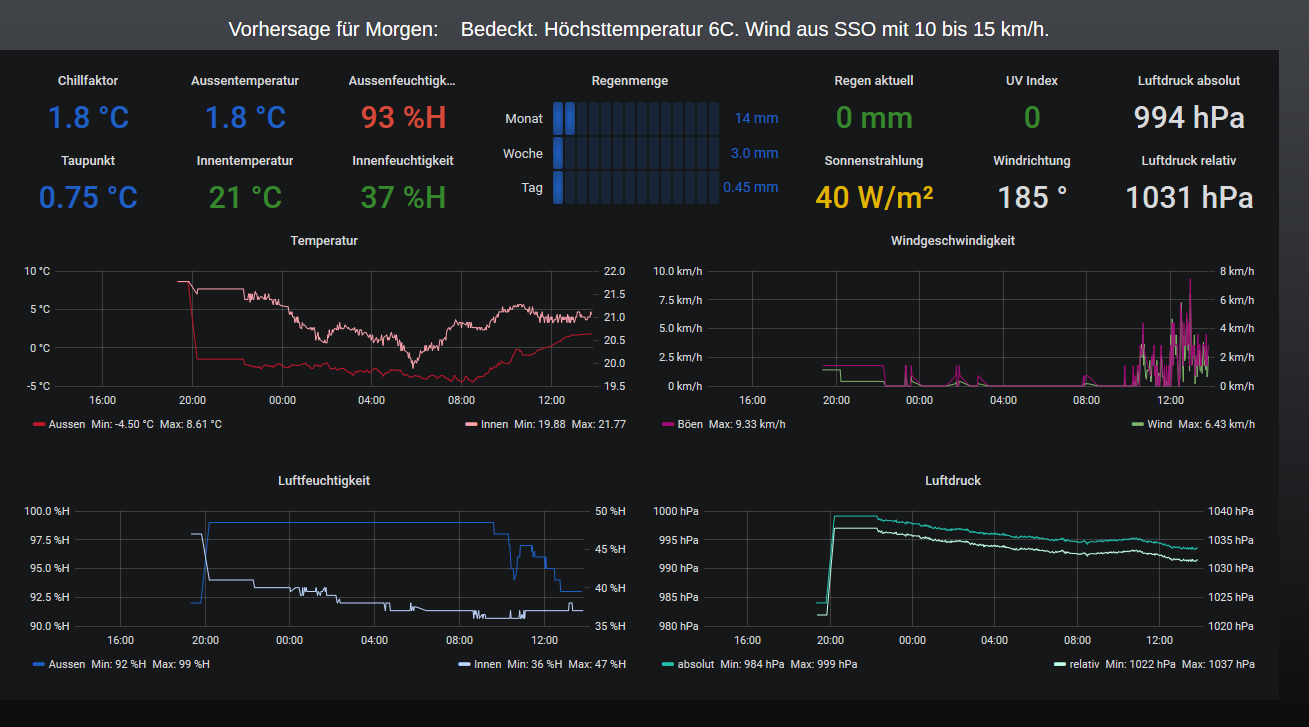The height and width of the screenshot is (727, 1309).
Task: Toggle the Aussen series in Temperatur legend
Action: 66,424
